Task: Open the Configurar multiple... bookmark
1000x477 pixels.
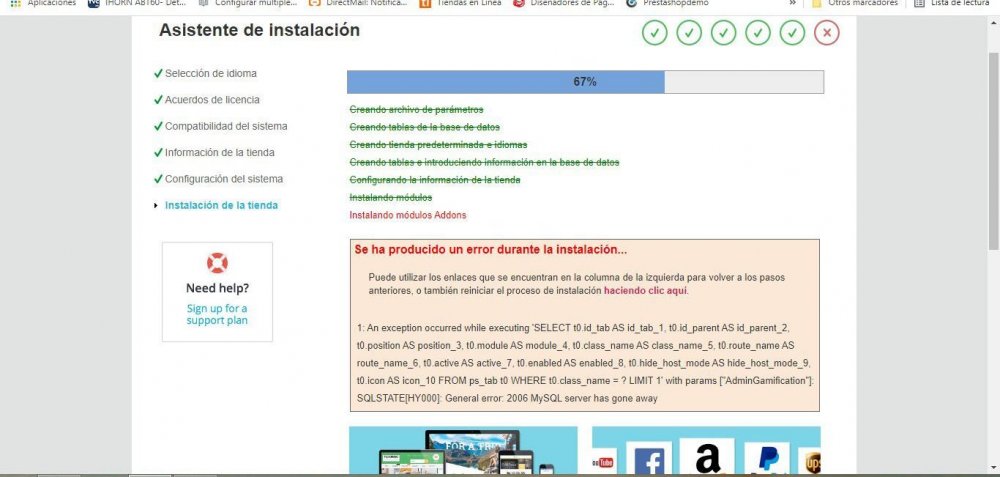Action: (x=247, y=3)
